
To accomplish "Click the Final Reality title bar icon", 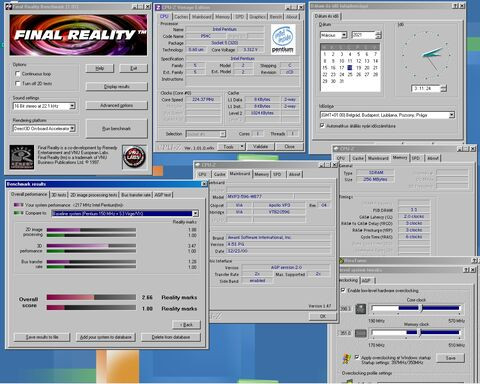I will click(9, 7).
